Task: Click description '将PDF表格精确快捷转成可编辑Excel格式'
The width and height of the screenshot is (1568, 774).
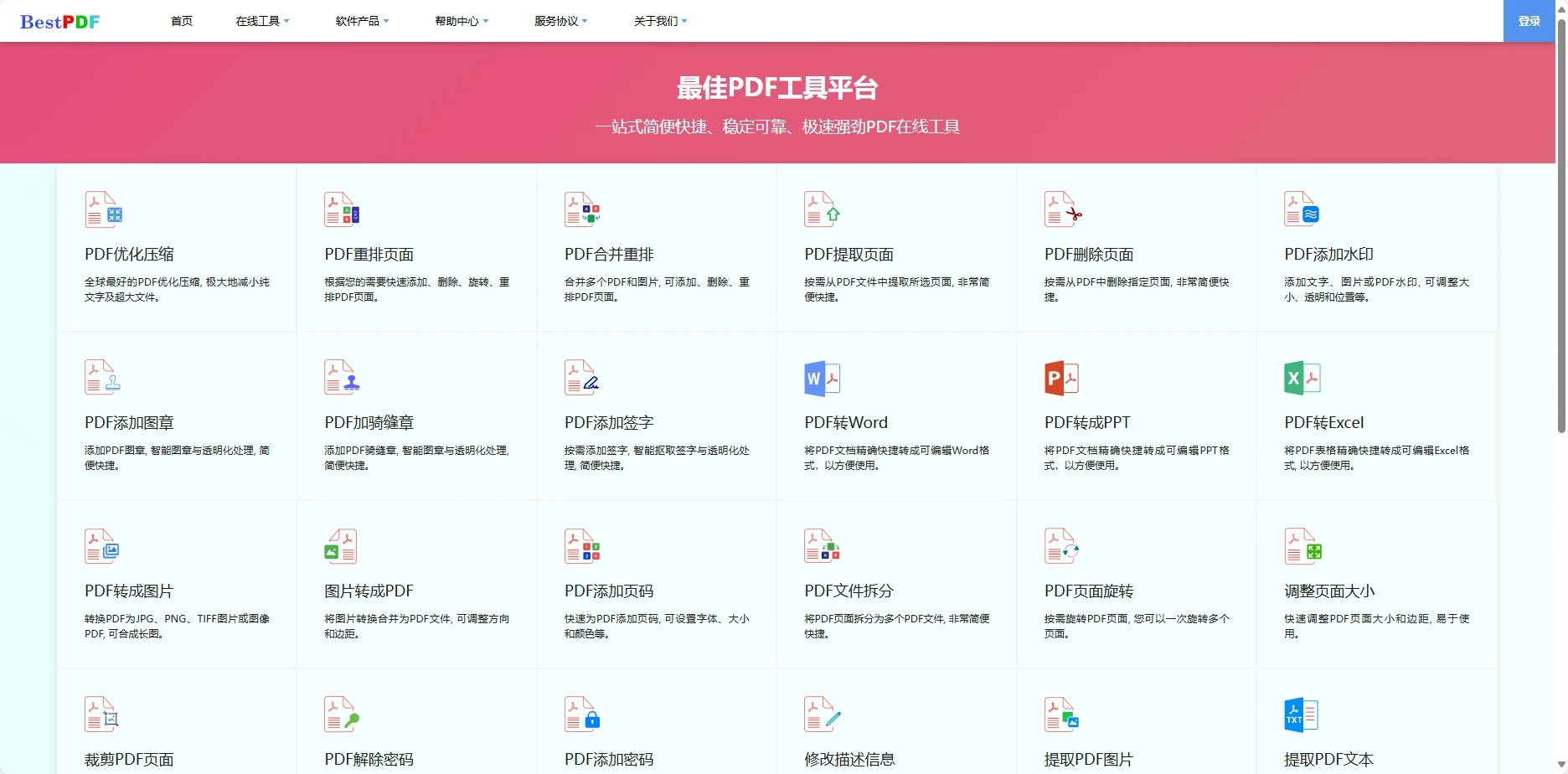Action: click(1376, 458)
